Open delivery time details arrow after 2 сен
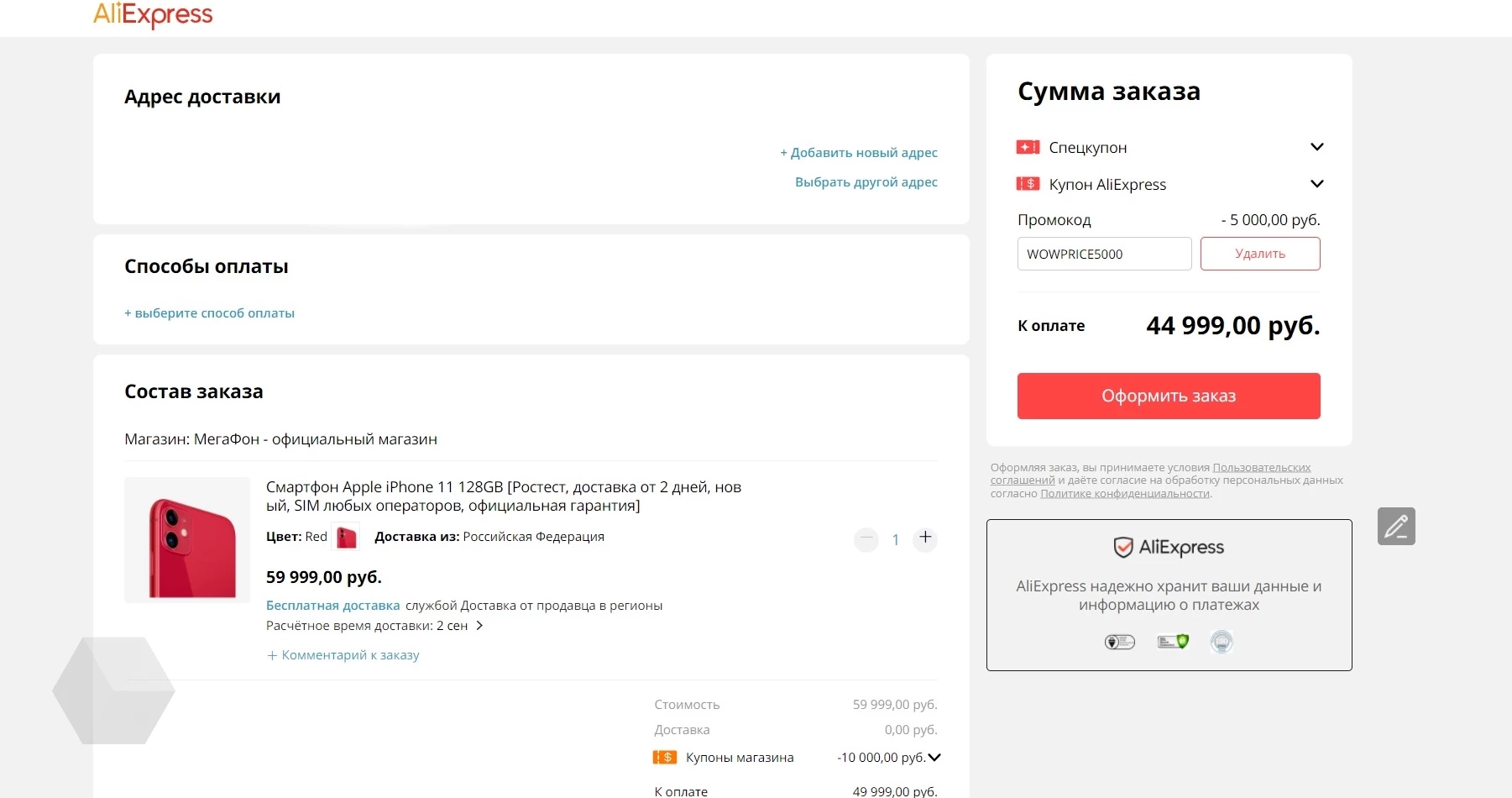The width and height of the screenshot is (1512, 798). [479, 626]
